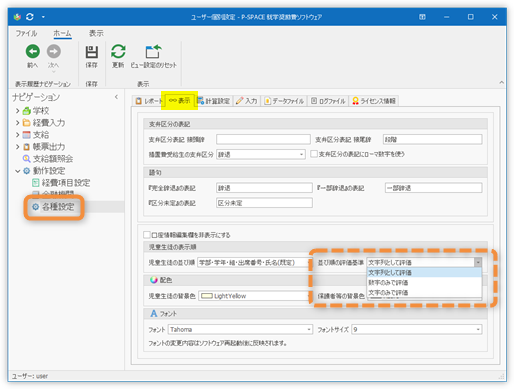Click the 支弁区分表記 接頭辞 input field
The height and width of the screenshot is (389, 514).
263,139
